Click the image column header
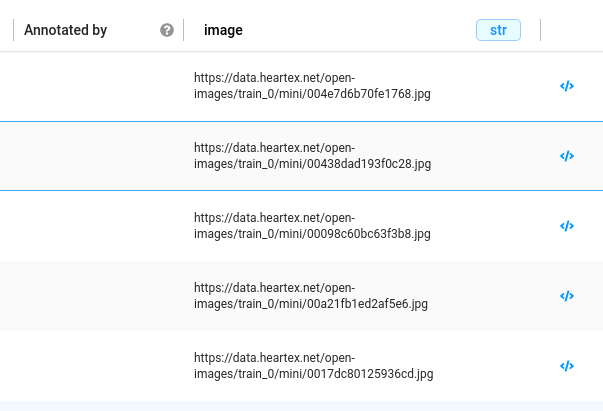This screenshot has height=411, width=603. [x=223, y=30]
